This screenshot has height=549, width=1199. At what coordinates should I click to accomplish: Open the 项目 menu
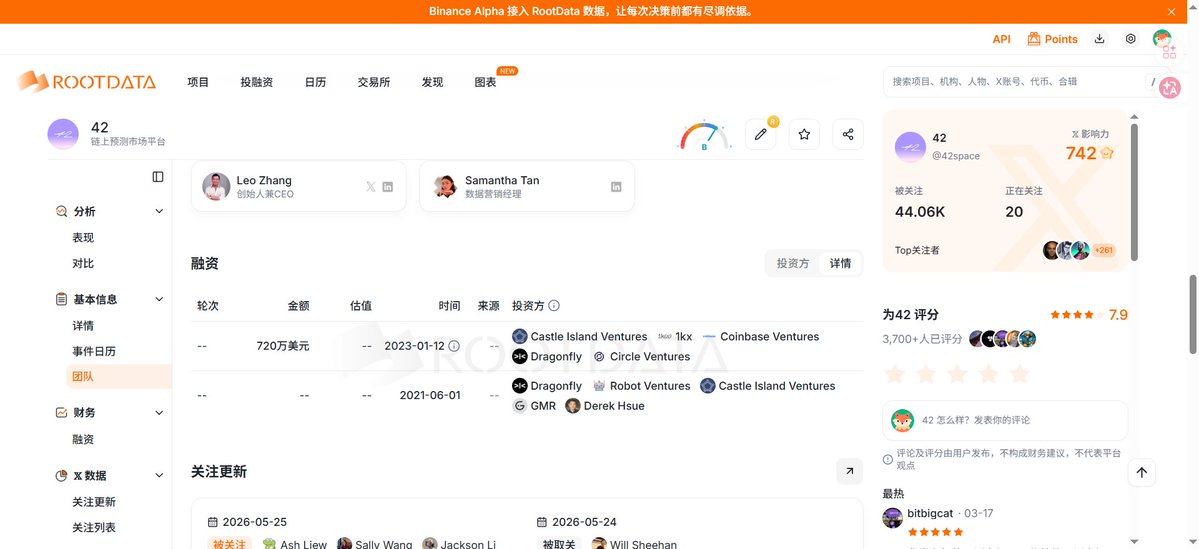point(198,83)
